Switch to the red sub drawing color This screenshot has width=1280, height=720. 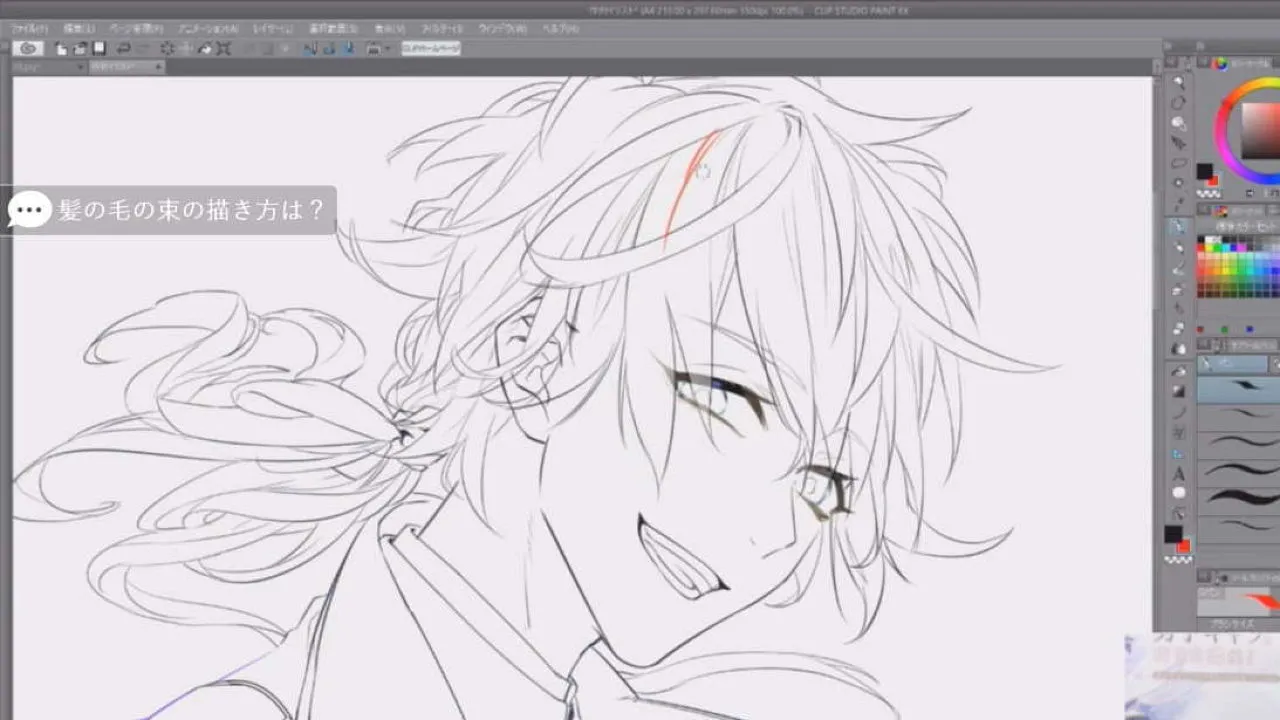click(x=1185, y=547)
